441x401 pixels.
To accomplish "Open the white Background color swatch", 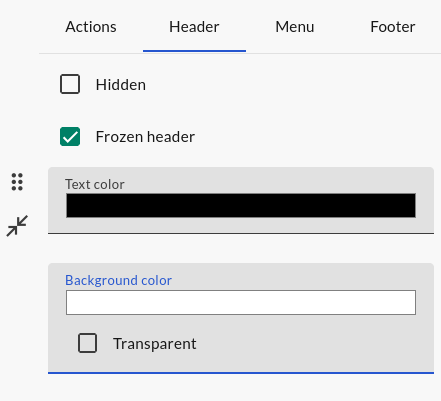I will 241,302.
